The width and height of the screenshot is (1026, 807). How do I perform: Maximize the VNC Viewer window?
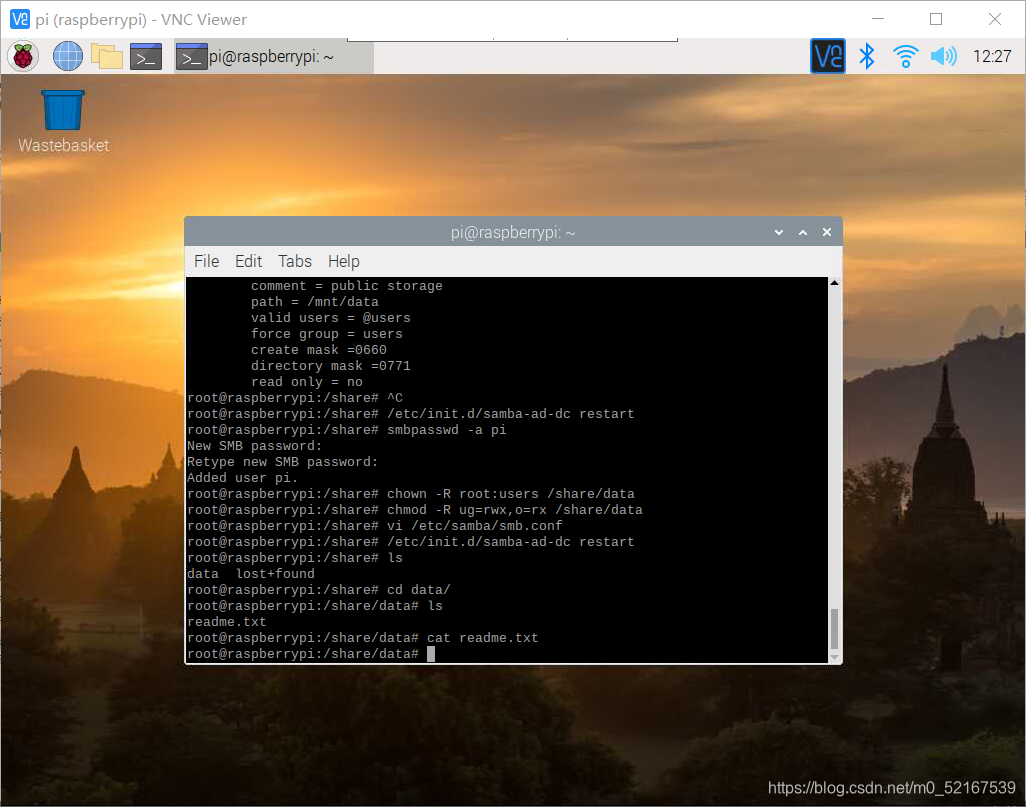click(x=936, y=19)
